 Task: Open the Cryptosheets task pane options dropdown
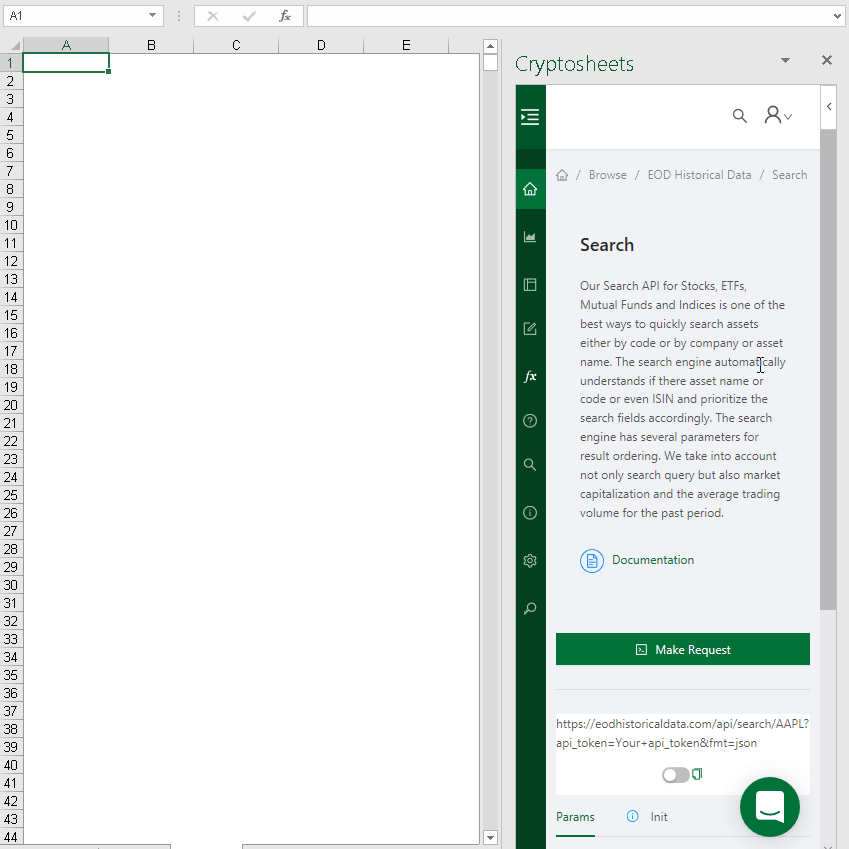(x=785, y=60)
